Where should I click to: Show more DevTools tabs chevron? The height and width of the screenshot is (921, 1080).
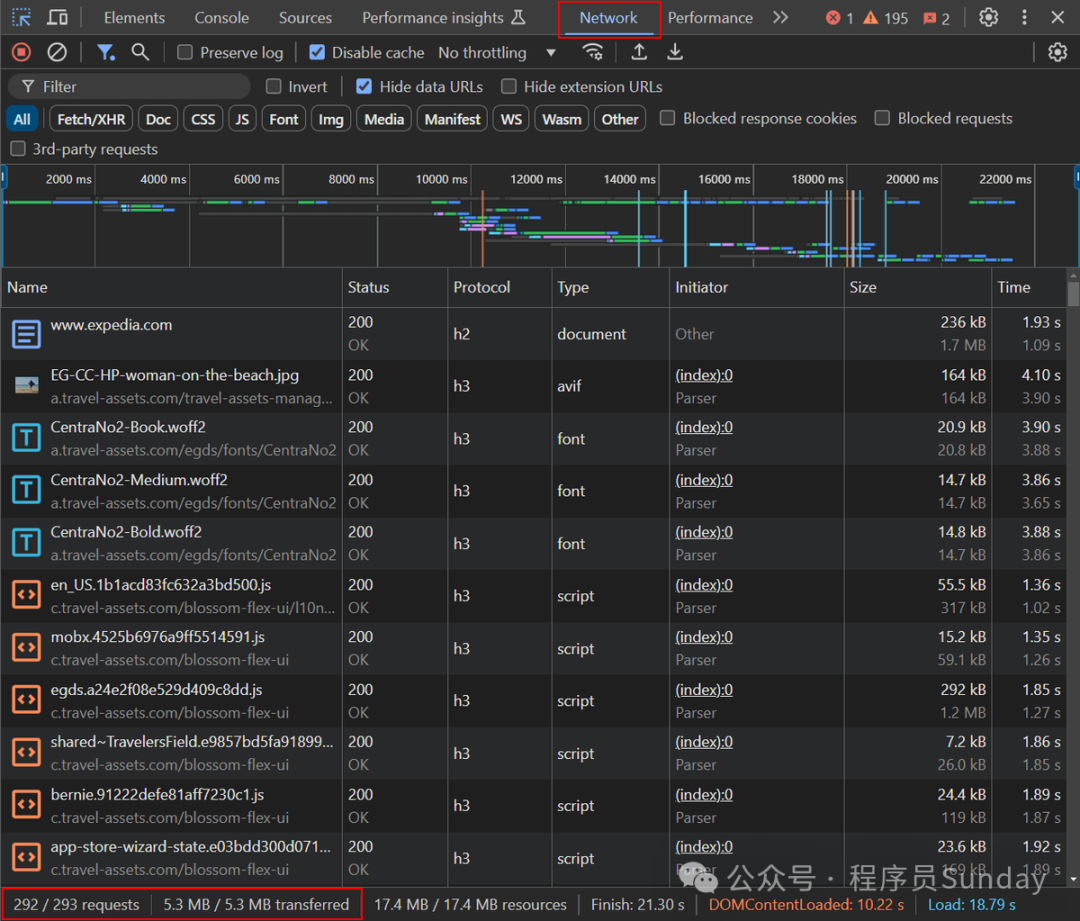pyautogui.click(x=780, y=17)
